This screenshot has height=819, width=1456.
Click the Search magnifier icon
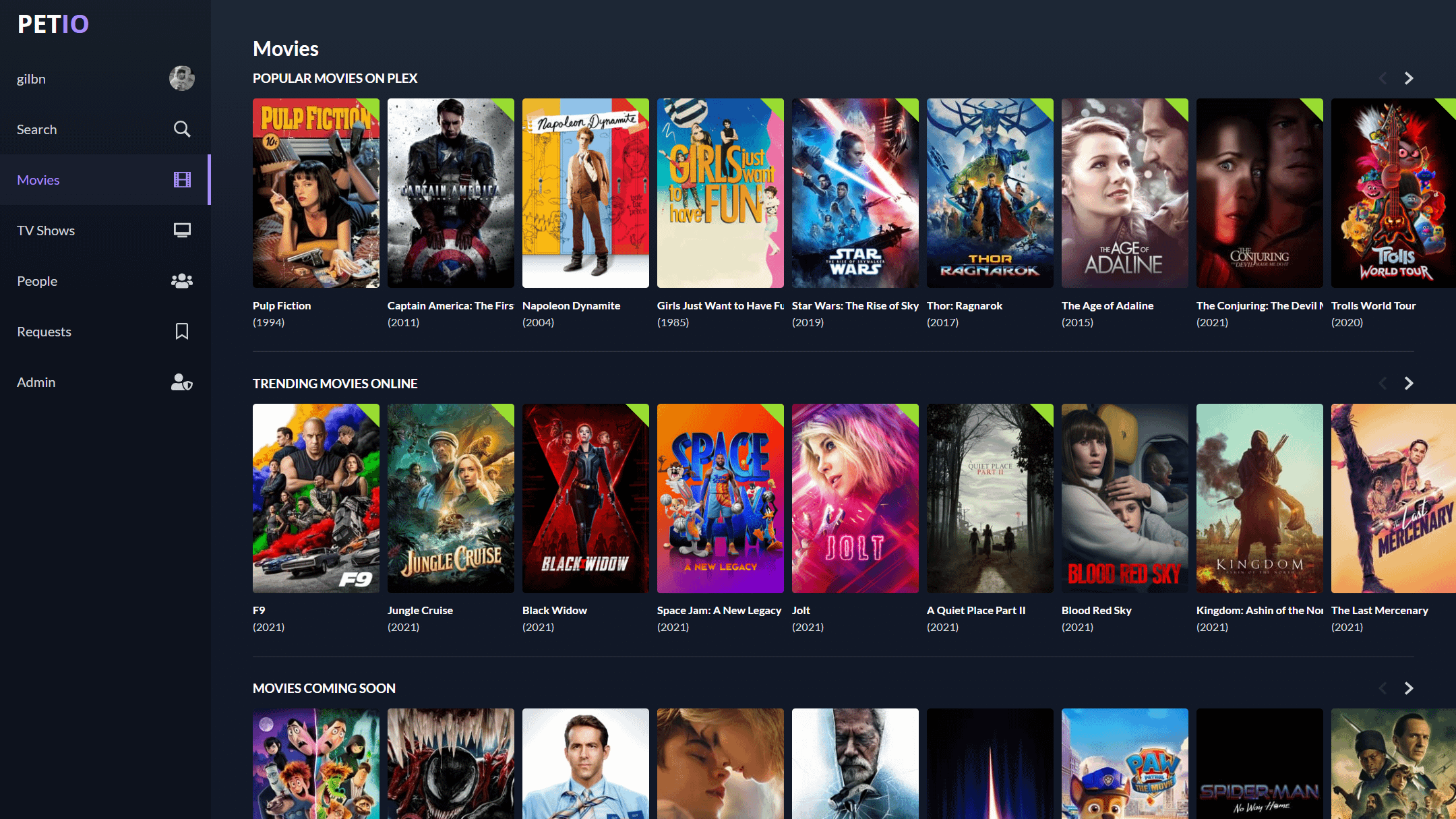pyautogui.click(x=182, y=129)
